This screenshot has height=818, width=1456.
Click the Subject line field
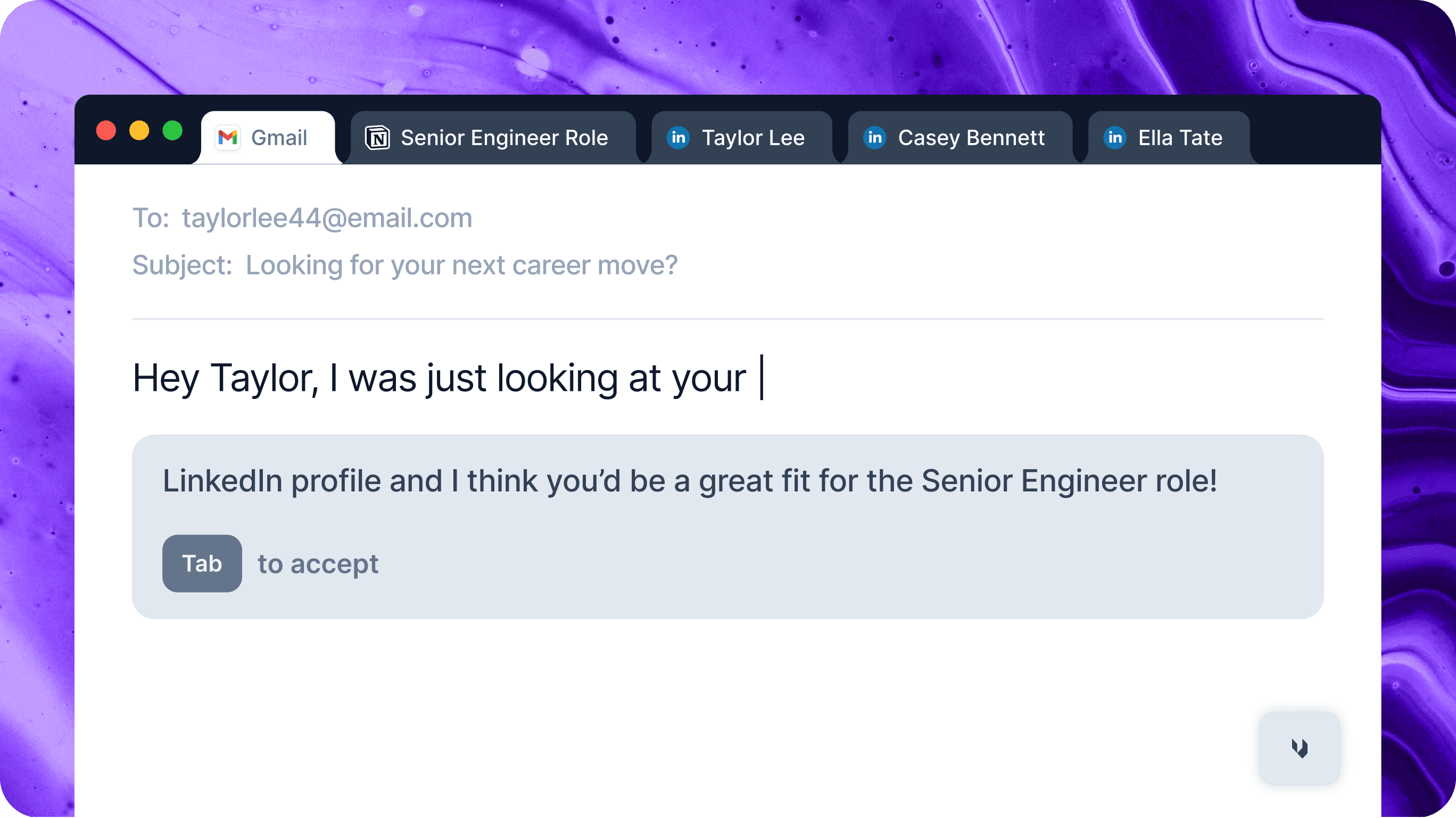pyautogui.click(x=404, y=265)
